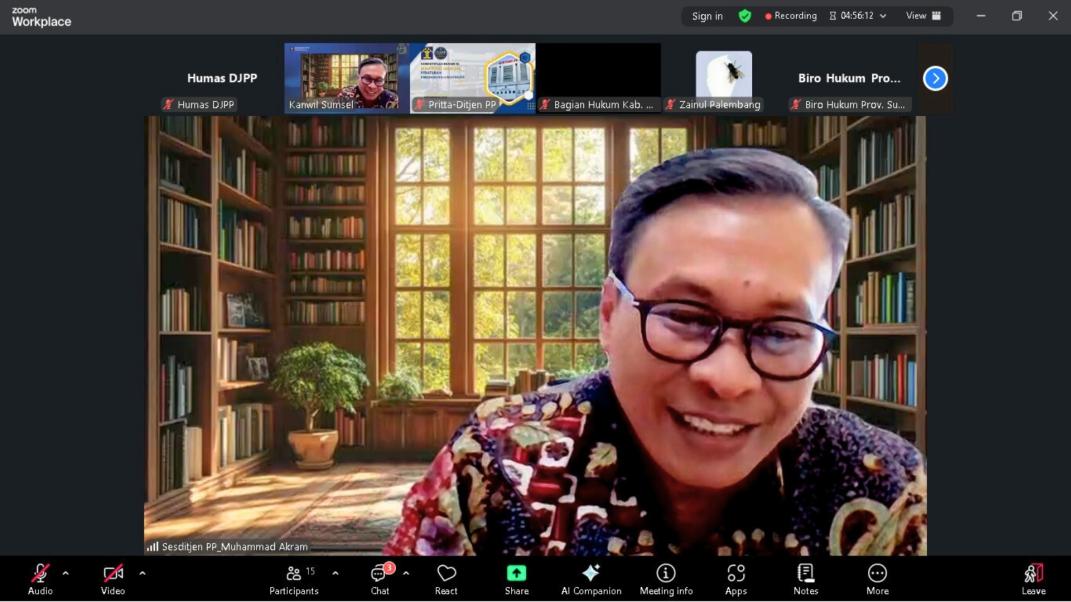Click the green Share screen icon
Viewport: 1071px width, 602px height.
516,573
